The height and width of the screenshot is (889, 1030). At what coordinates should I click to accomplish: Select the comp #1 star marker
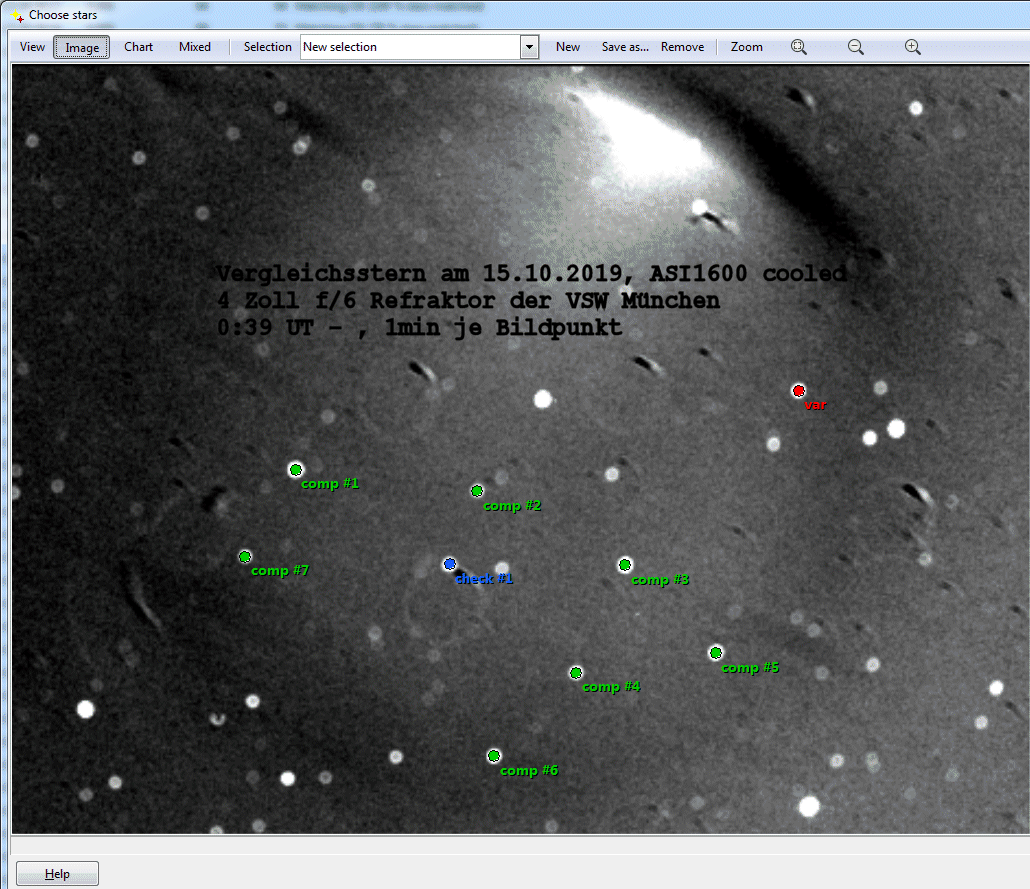(295, 470)
